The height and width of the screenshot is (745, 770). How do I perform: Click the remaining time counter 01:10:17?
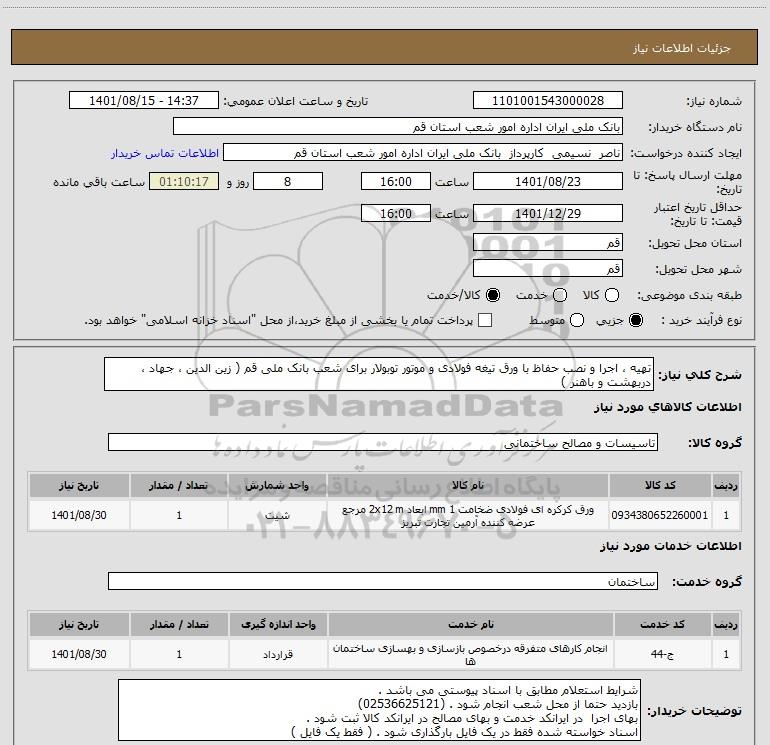coord(184,181)
